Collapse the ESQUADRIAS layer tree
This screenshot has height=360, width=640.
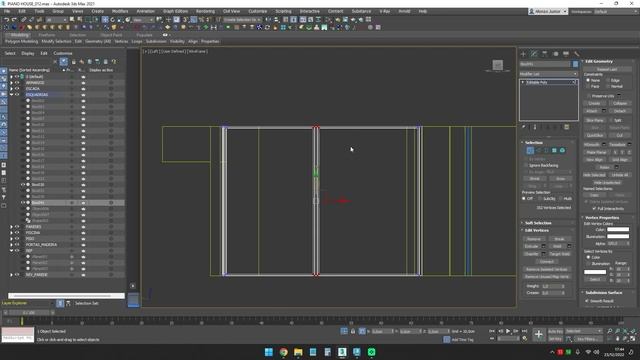click(11, 94)
